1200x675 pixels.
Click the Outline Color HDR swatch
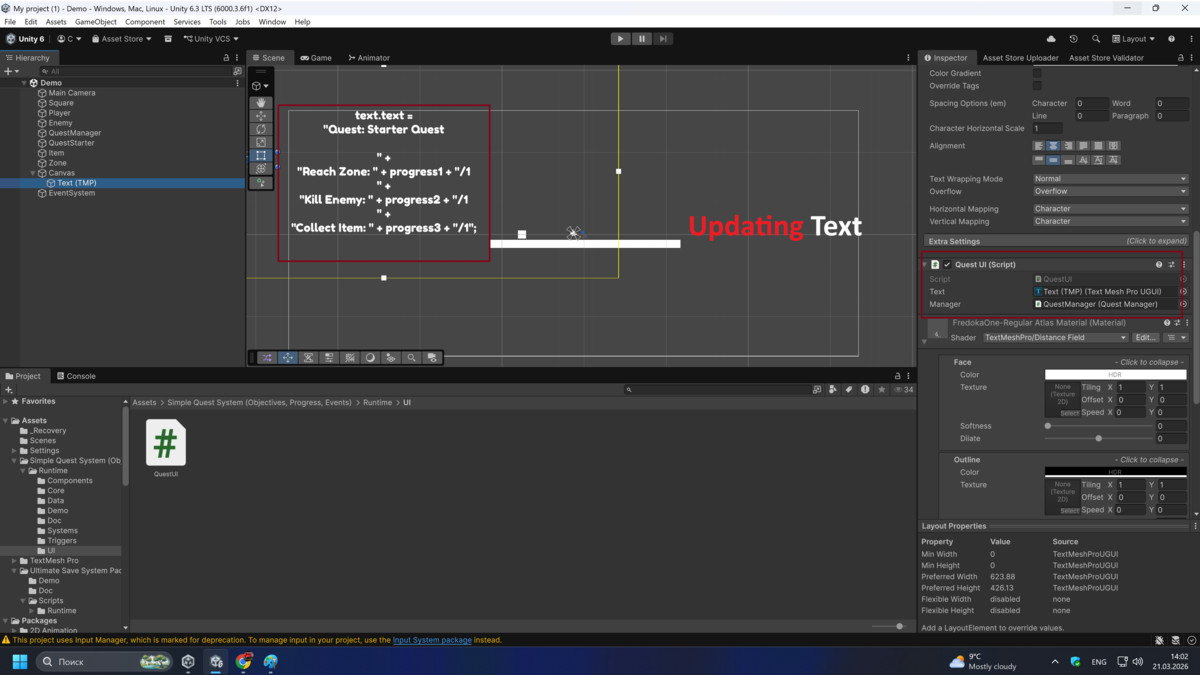tap(1116, 472)
